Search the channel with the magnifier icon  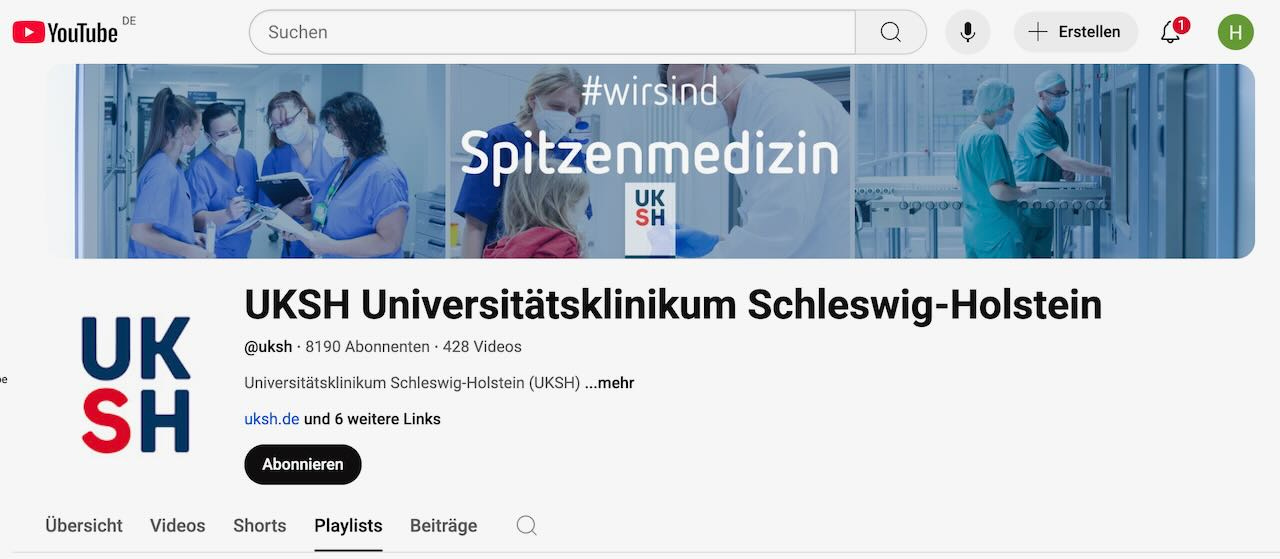(527, 525)
